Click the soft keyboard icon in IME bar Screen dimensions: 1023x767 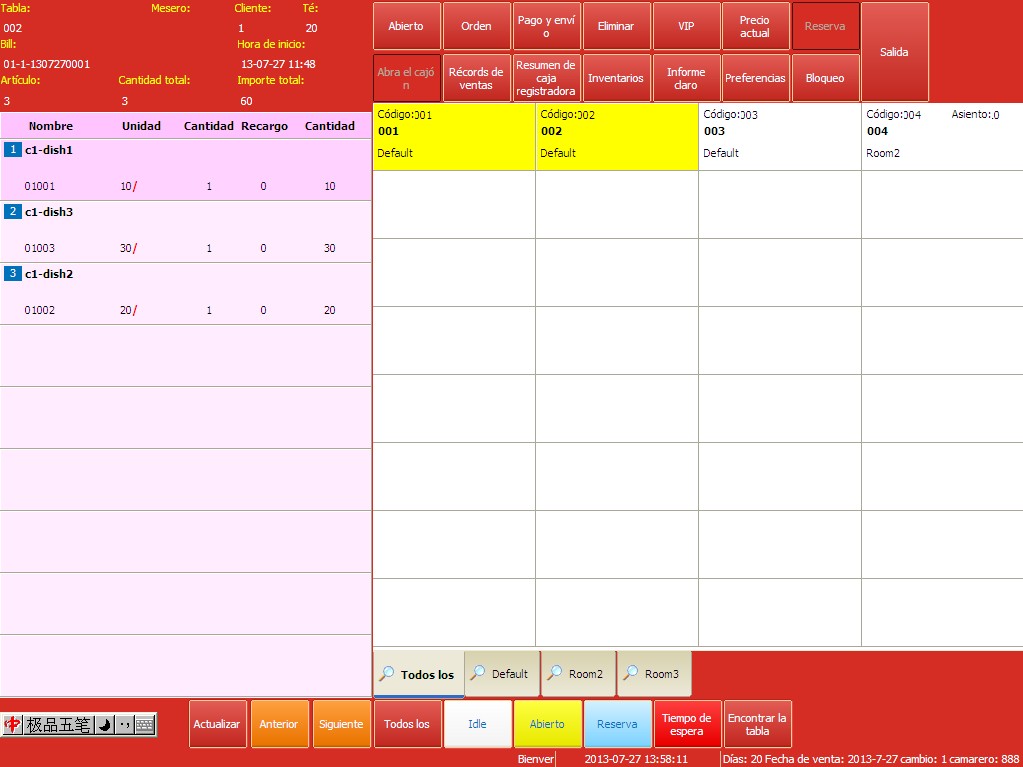point(145,725)
